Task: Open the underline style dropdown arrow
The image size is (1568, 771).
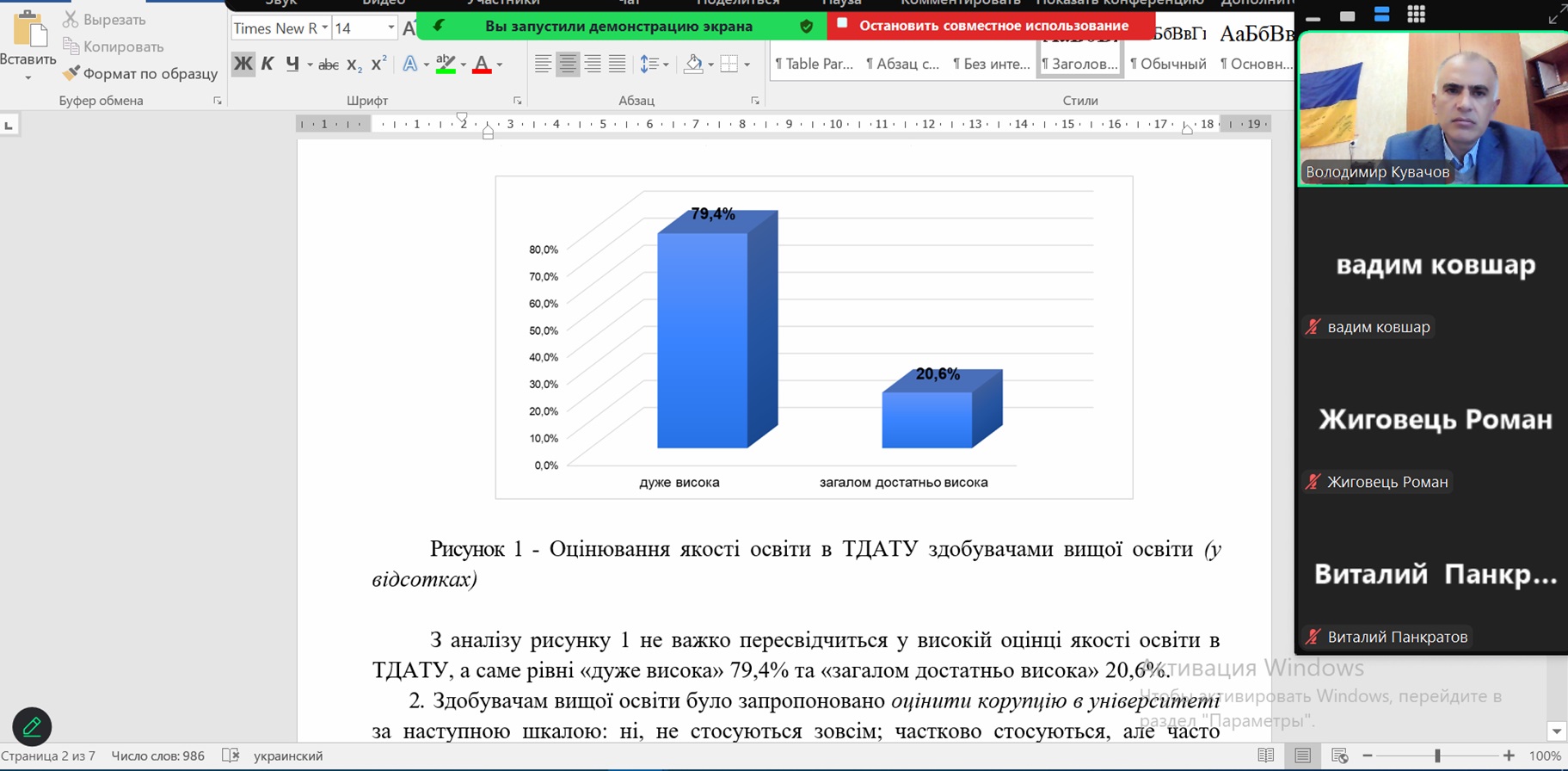Action: pos(310,65)
